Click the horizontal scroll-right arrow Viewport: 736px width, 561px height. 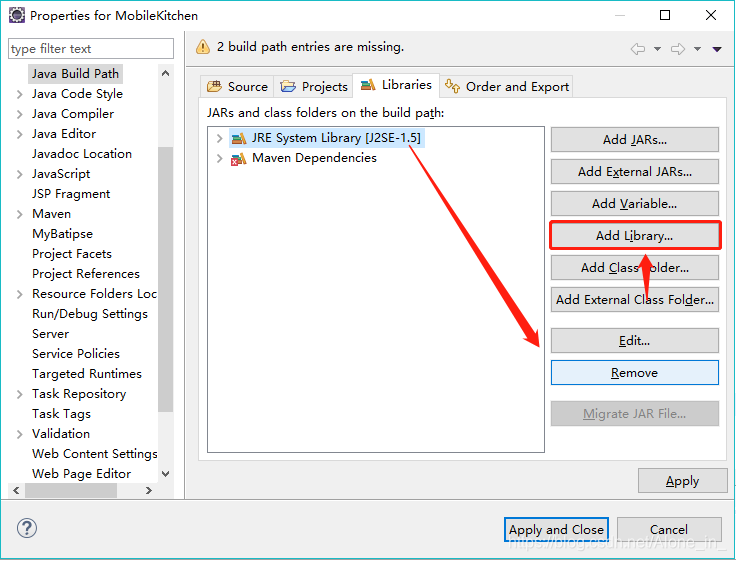coord(149,491)
